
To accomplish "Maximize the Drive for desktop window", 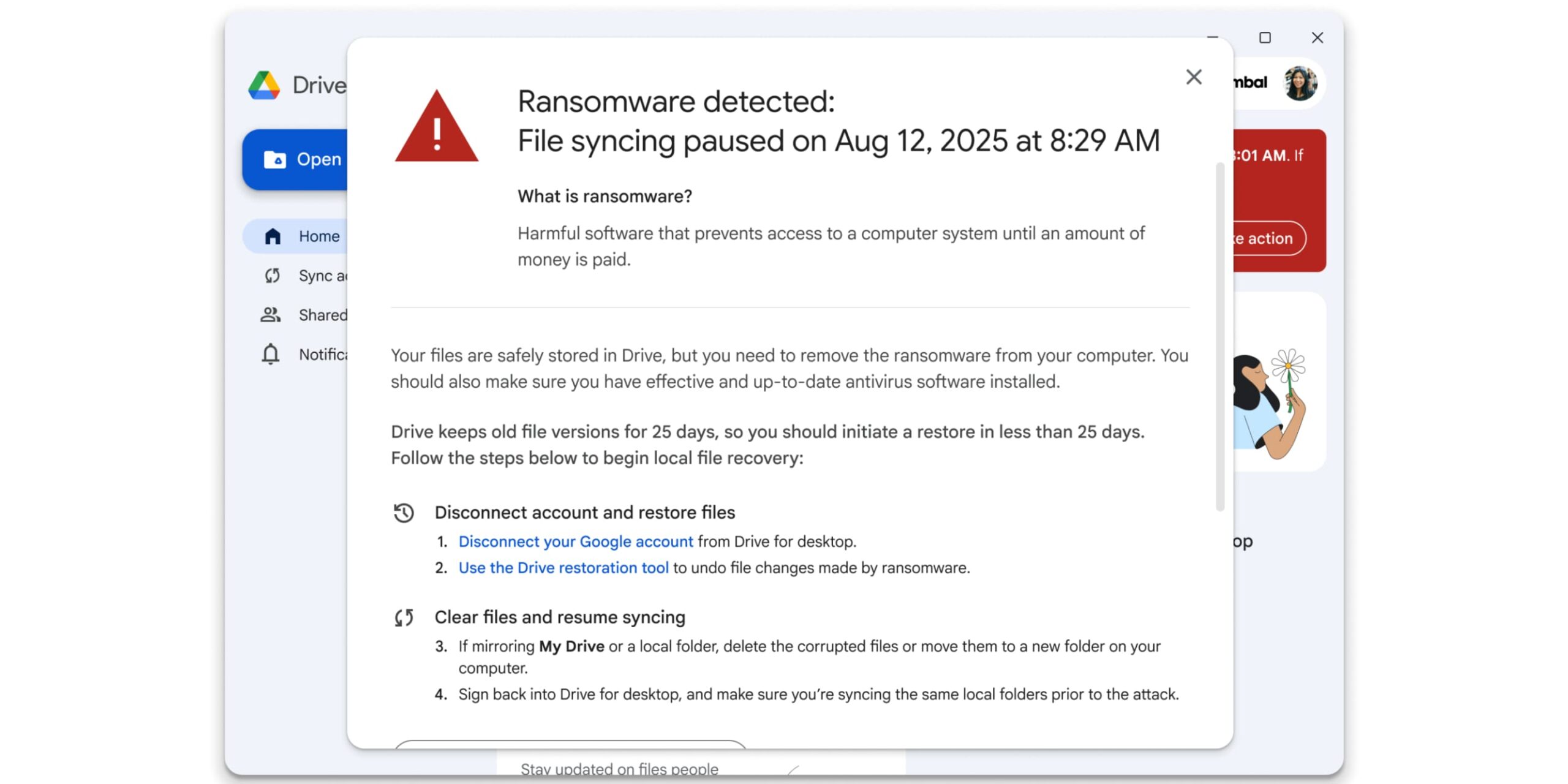I will [x=1265, y=38].
